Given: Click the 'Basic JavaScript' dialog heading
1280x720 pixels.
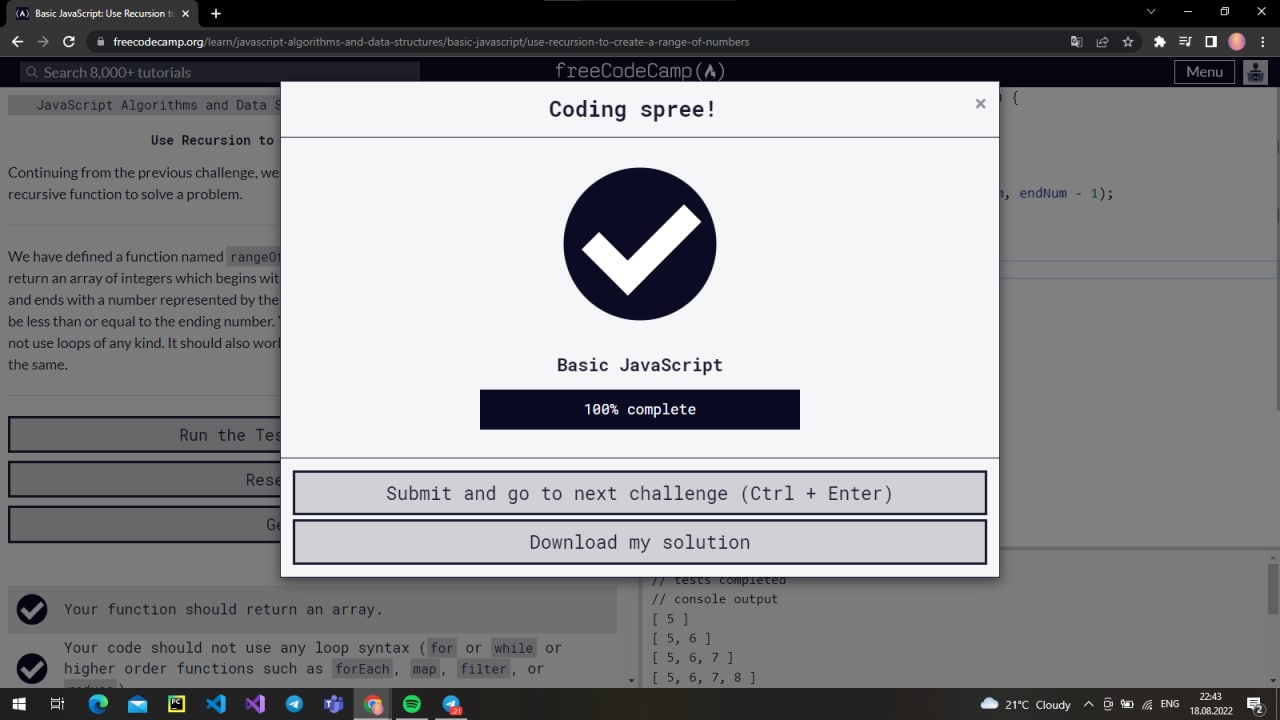Looking at the screenshot, I should click(640, 365).
